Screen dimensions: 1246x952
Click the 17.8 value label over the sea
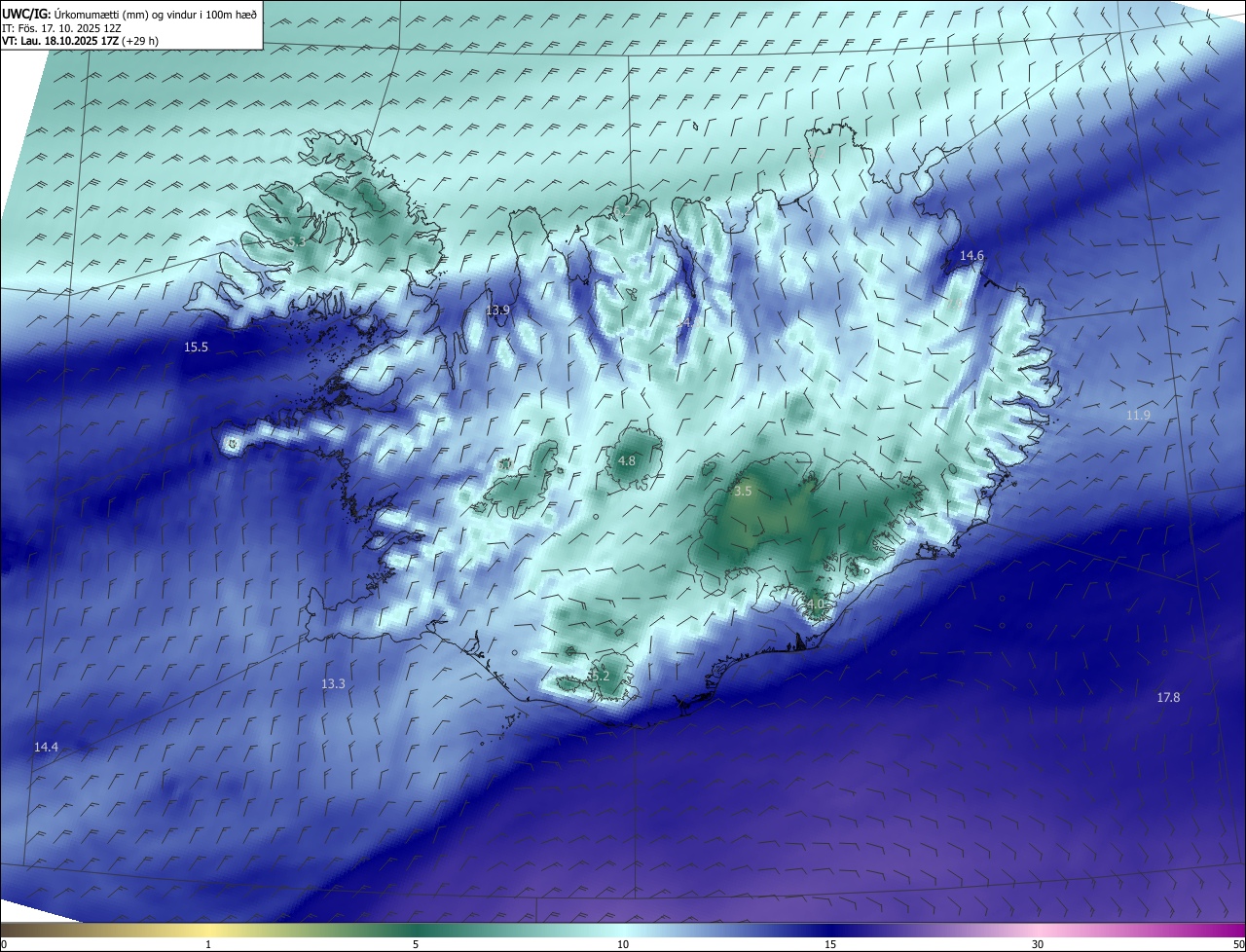click(x=1168, y=698)
